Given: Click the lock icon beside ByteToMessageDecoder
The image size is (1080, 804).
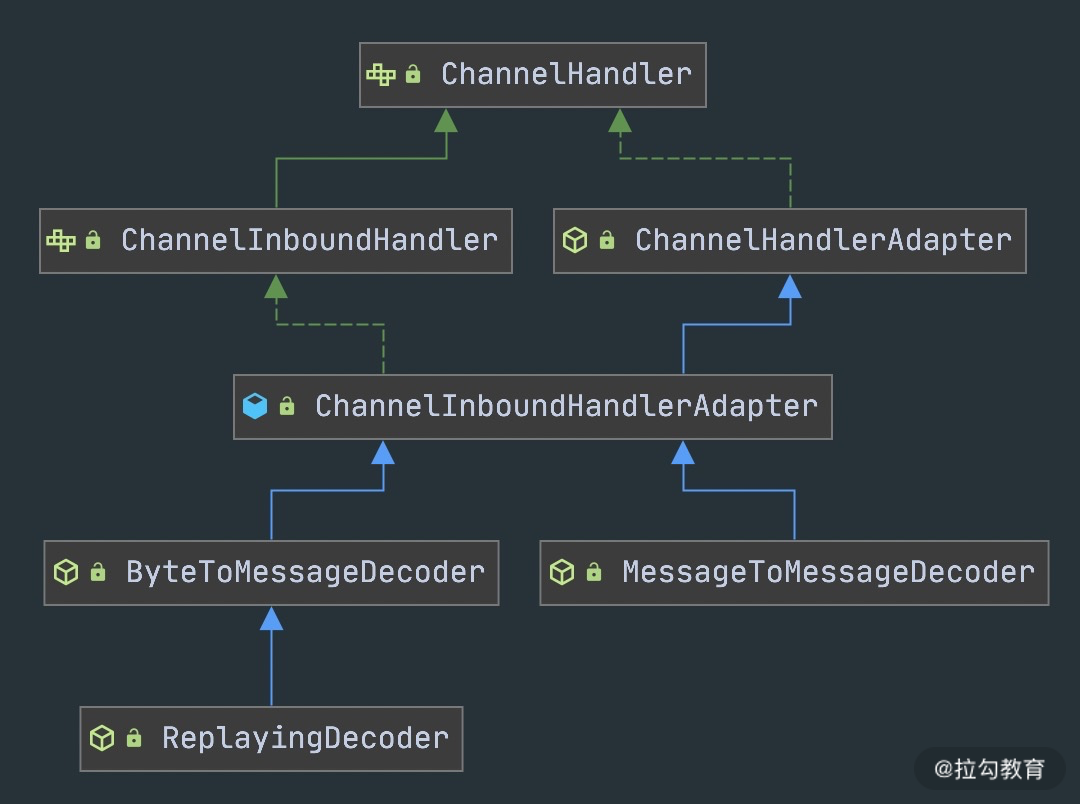Looking at the screenshot, I should click(x=98, y=572).
